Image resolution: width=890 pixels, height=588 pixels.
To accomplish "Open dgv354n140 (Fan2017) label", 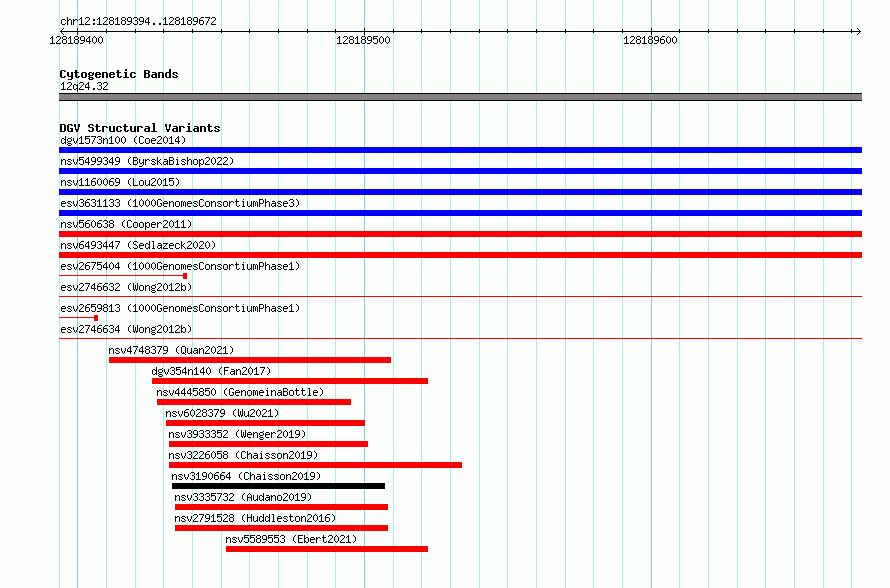I will pos(211,371).
